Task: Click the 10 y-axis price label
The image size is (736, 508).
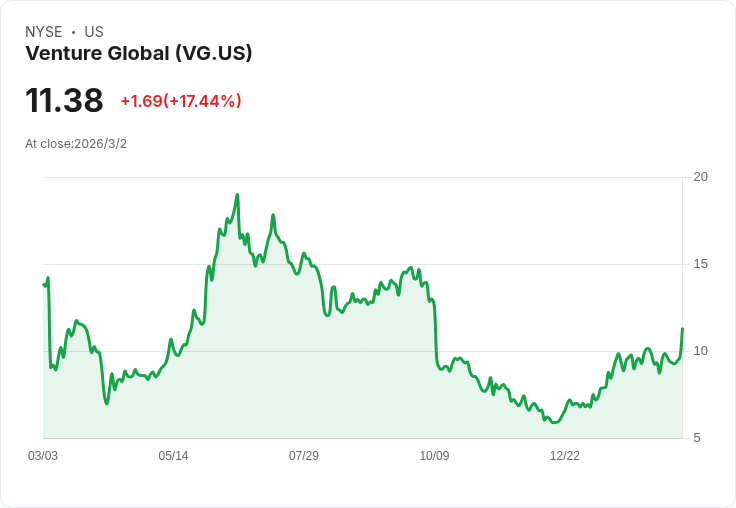Action: pos(700,351)
